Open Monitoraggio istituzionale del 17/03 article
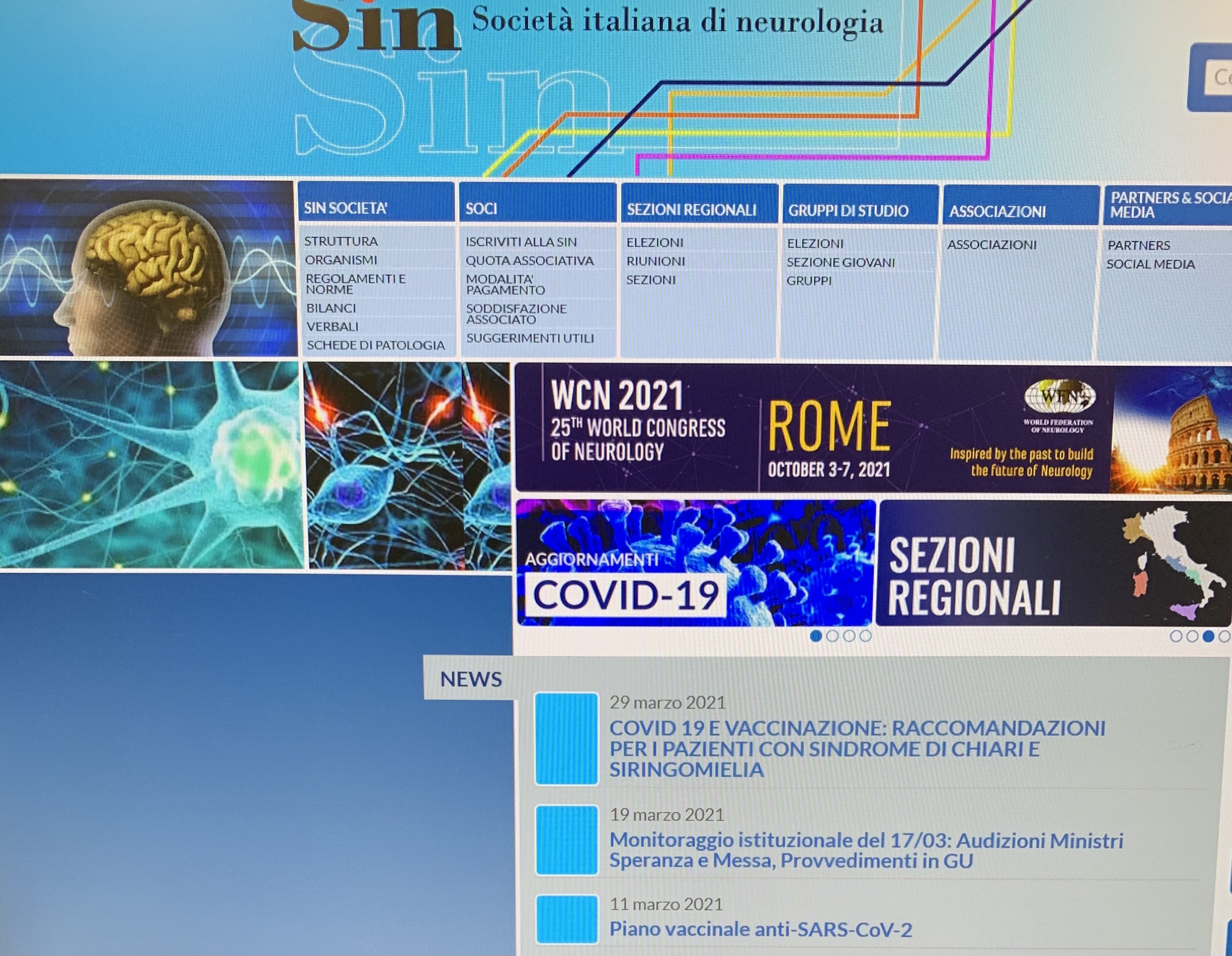Image resolution: width=1232 pixels, height=956 pixels. (x=866, y=850)
